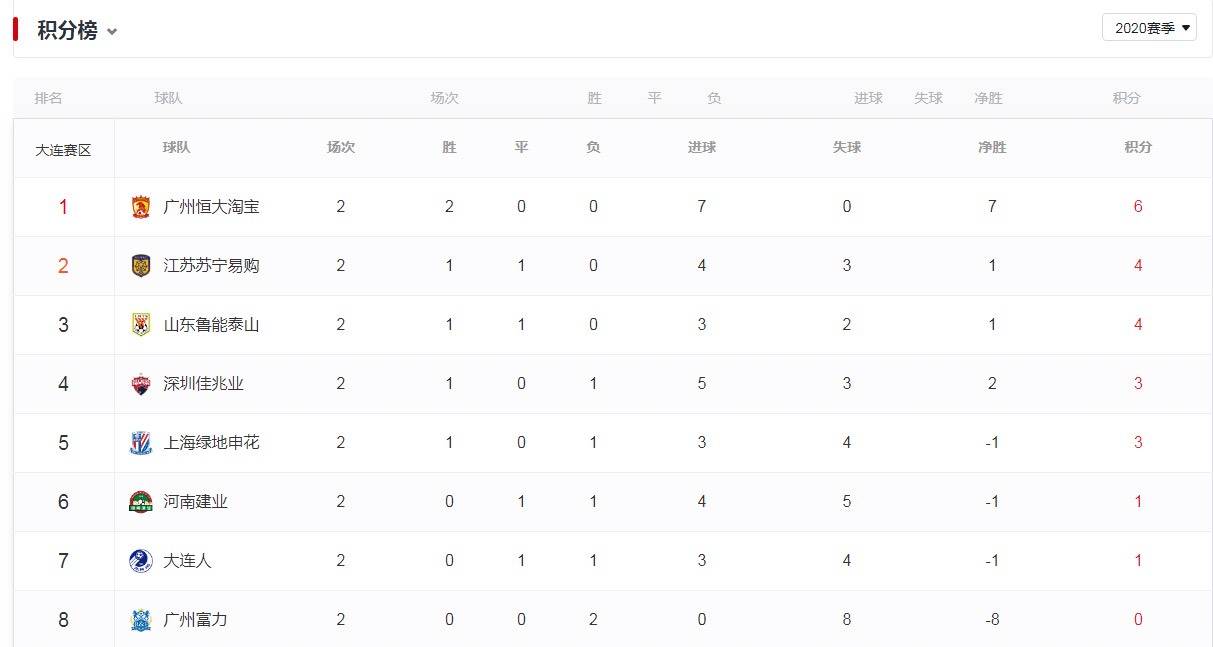Click the 深圳佳兆业 team crest
The image size is (1213, 647).
coord(138,383)
